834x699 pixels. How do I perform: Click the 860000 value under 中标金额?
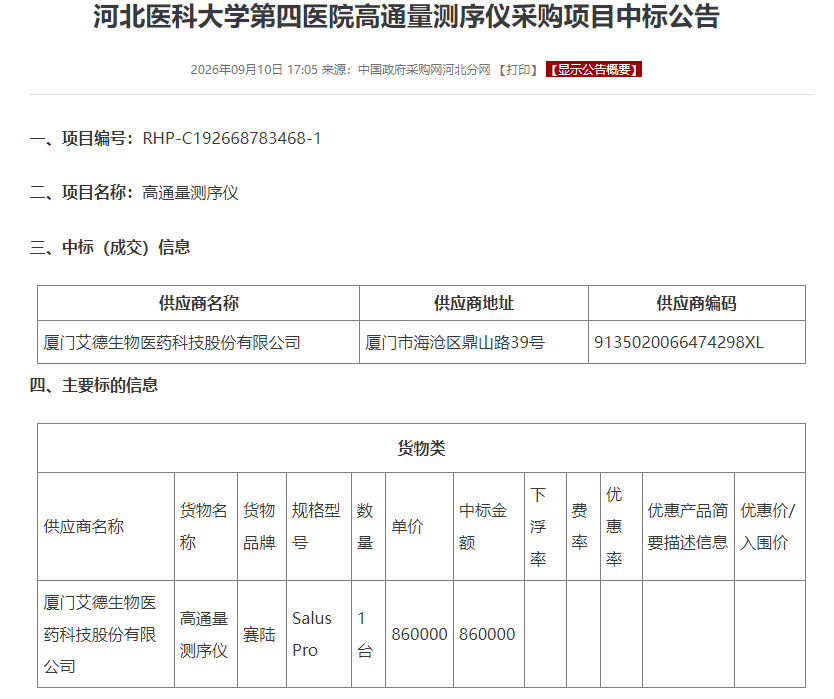487,635
